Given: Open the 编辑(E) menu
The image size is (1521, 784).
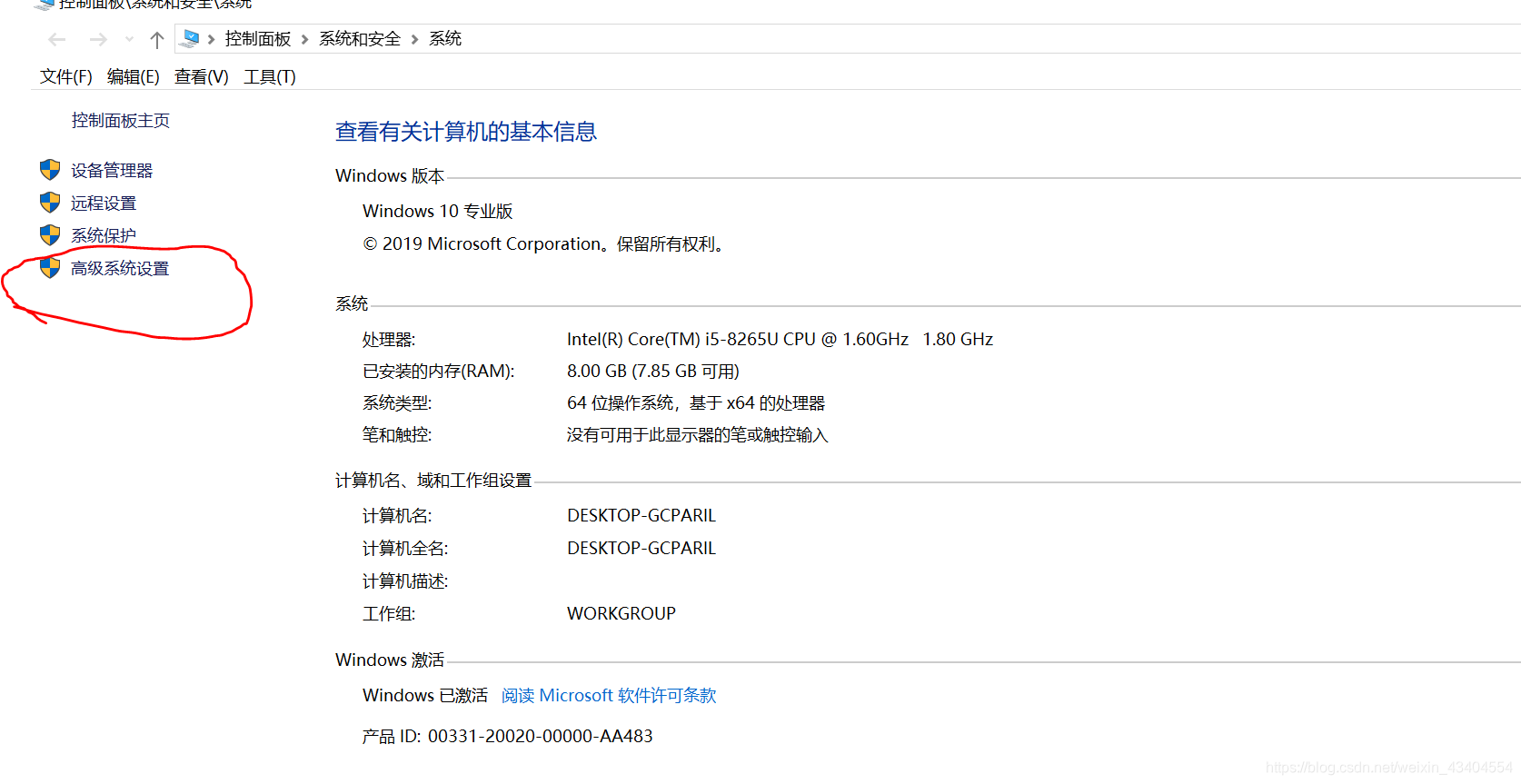Looking at the screenshot, I should (x=133, y=76).
